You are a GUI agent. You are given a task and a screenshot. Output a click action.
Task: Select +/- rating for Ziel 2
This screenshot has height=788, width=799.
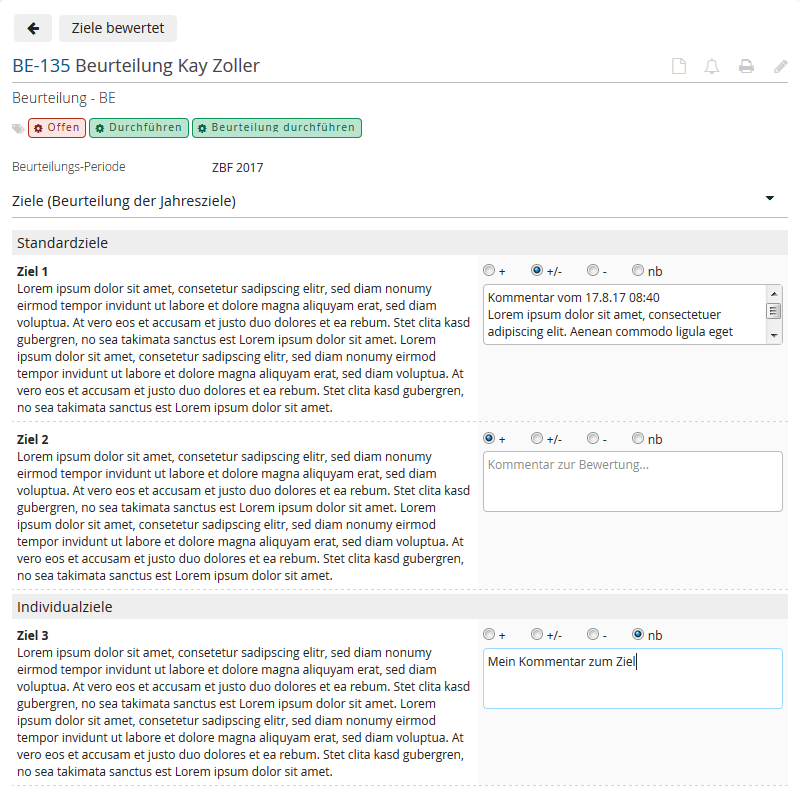pyautogui.click(x=537, y=438)
